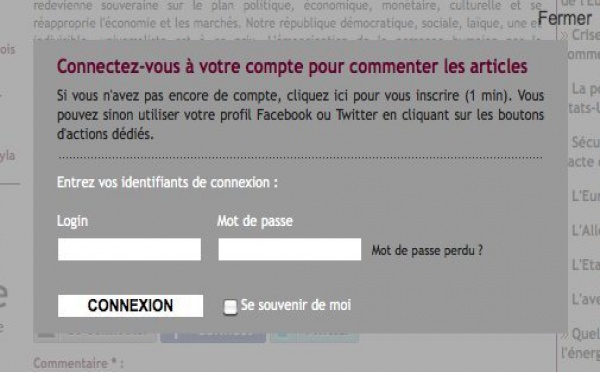Screen dimensions: 600x372
Task: Open the sidebar article starting "L'Eur"
Action: (586, 196)
